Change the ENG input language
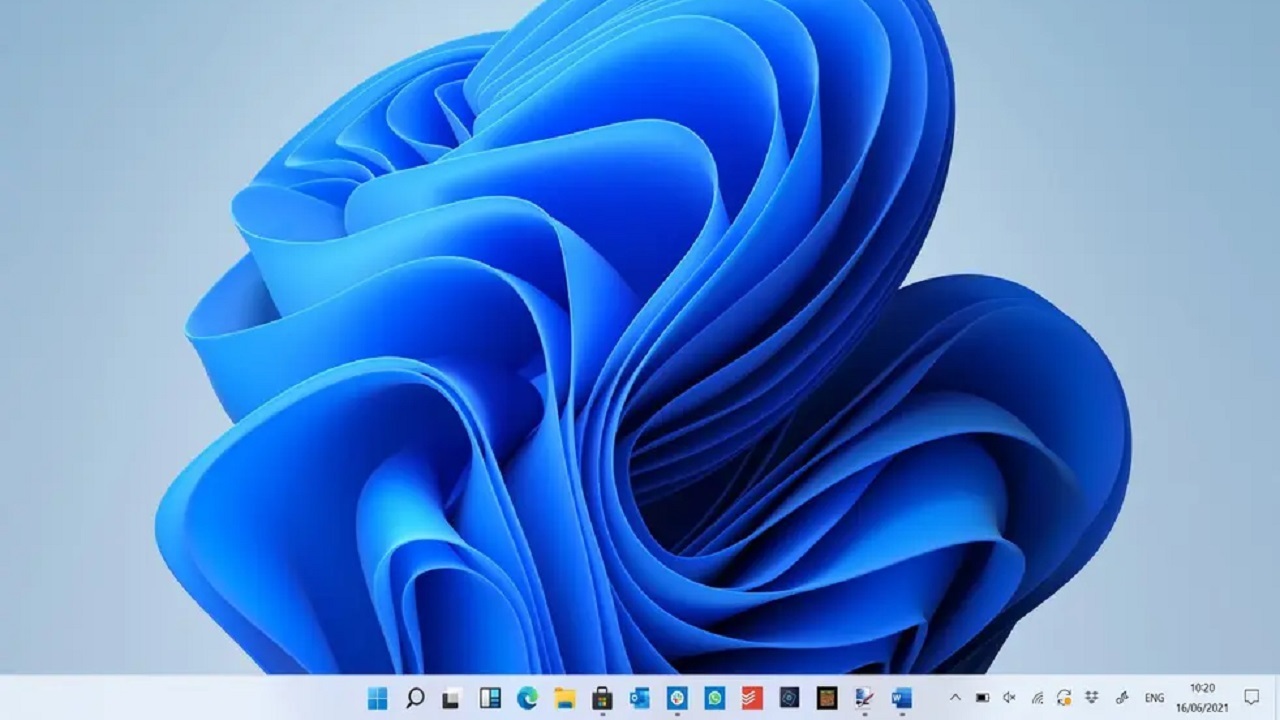Image resolution: width=1280 pixels, height=720 pixels. [x=1154, y=698]
